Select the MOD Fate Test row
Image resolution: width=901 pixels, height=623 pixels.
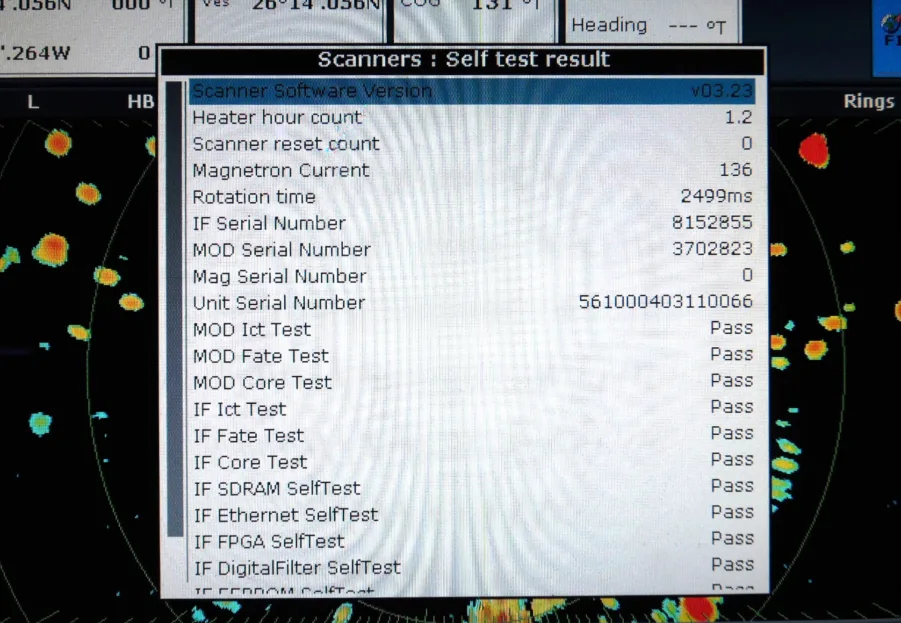(472, 355)
